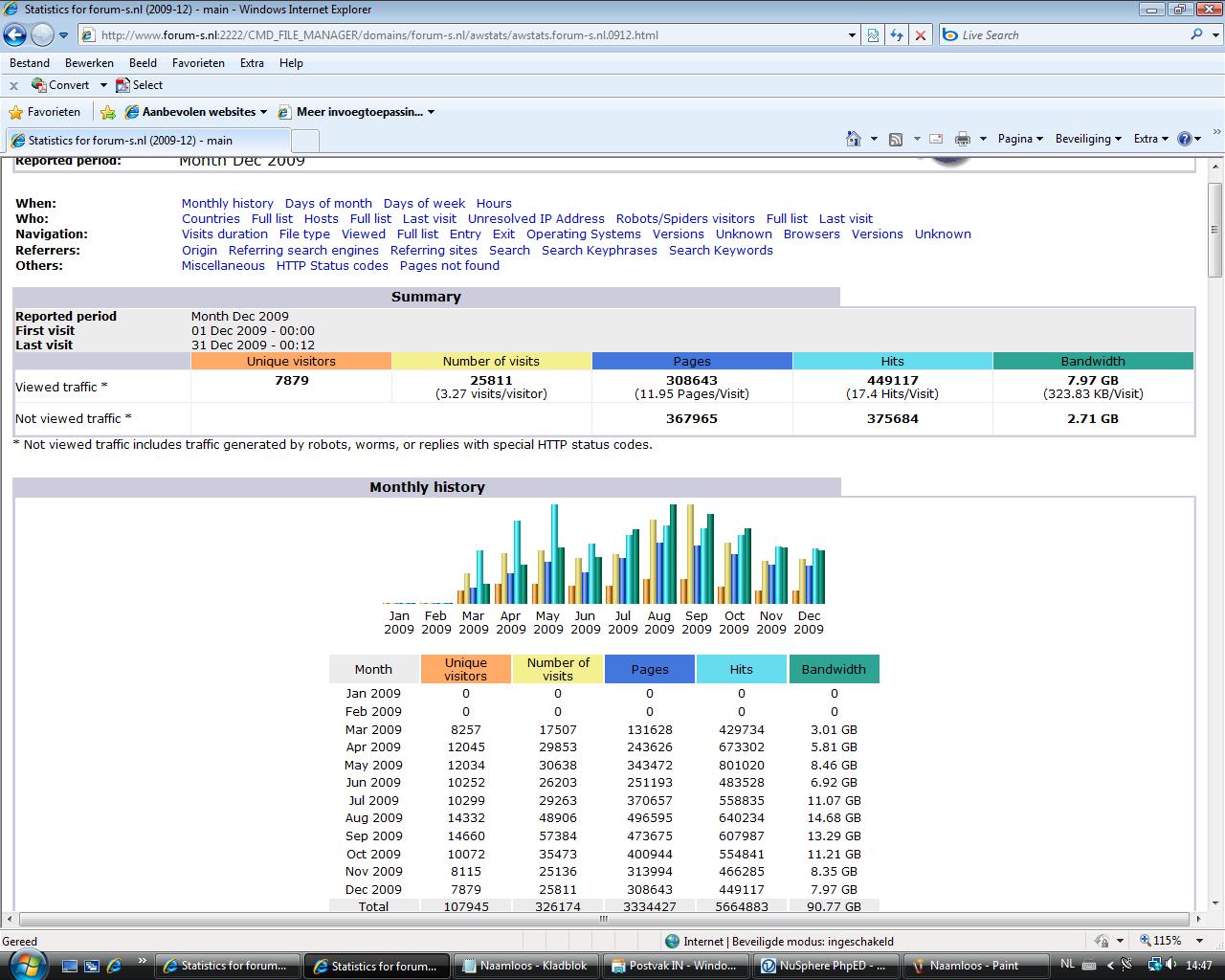Select the Statistics for forum-s.nl tab
This screenshot has width=1225, height=980.
(149, 140)
